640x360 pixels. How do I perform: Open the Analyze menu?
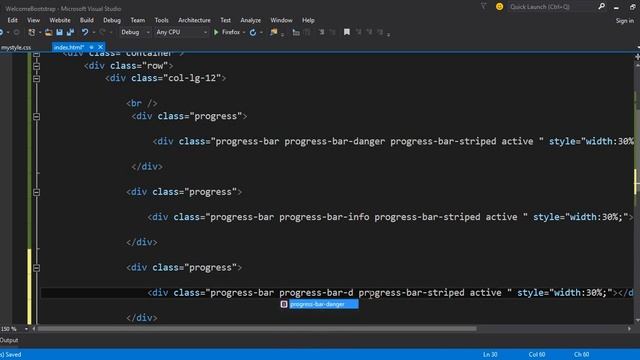(251, 20)
